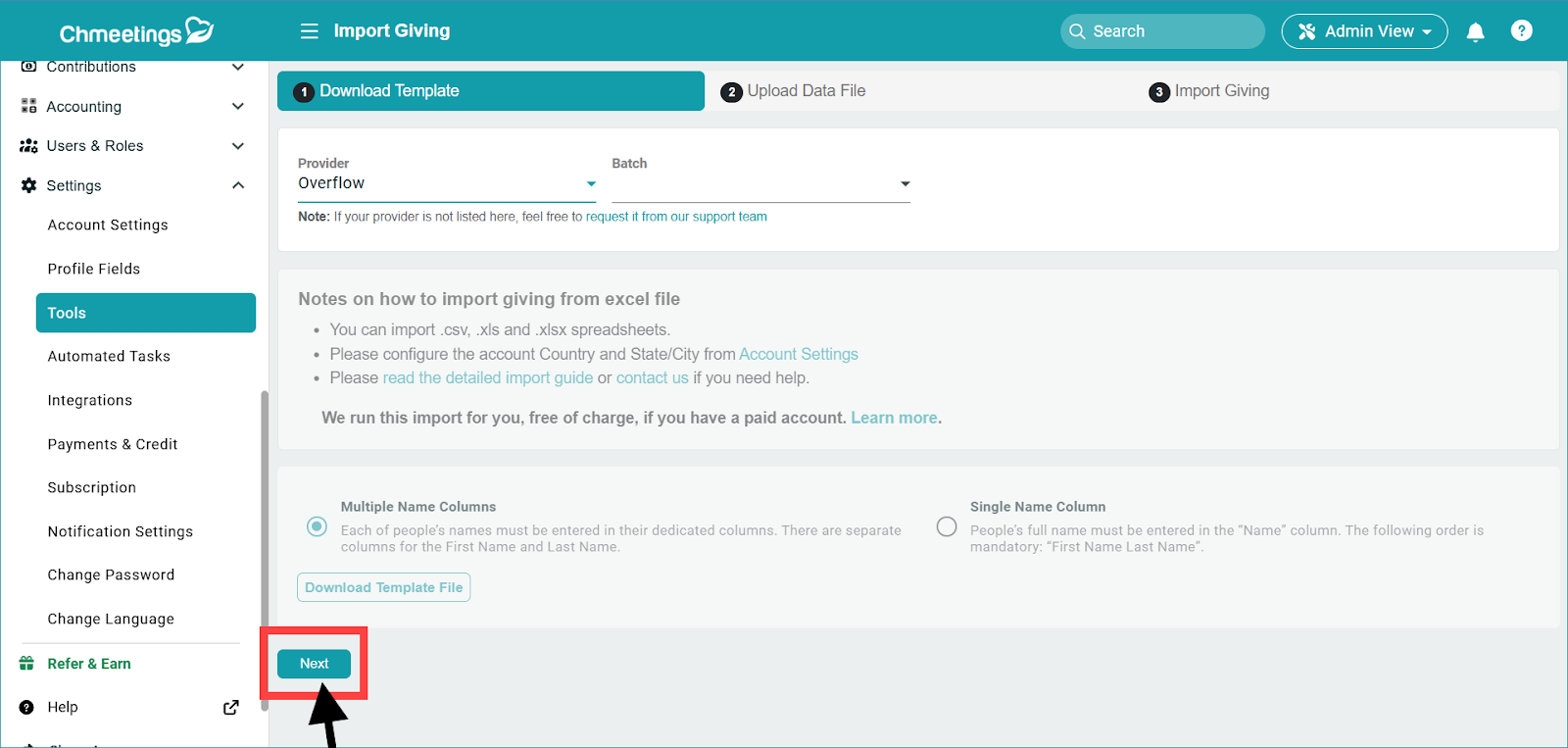This screenshot has width=1568, height=748.
Task: Open Integrations in the sidebar
Action: (90, 400)
